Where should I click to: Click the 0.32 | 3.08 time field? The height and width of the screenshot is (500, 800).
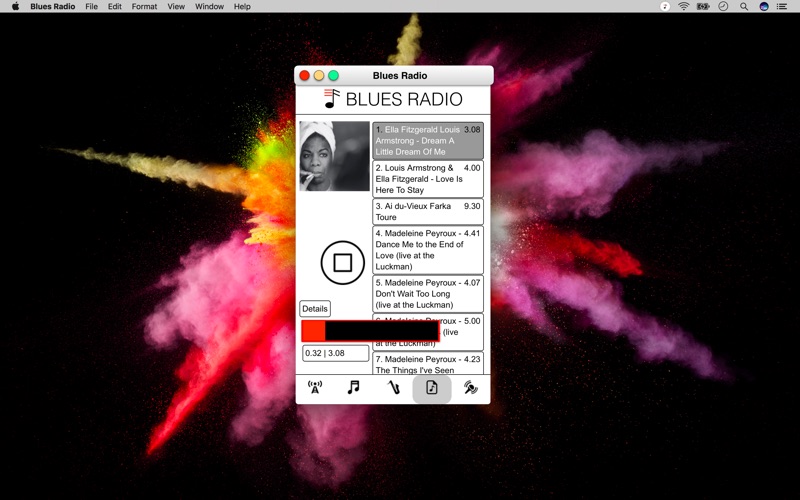pyautogui.click(x=335, y=353)
